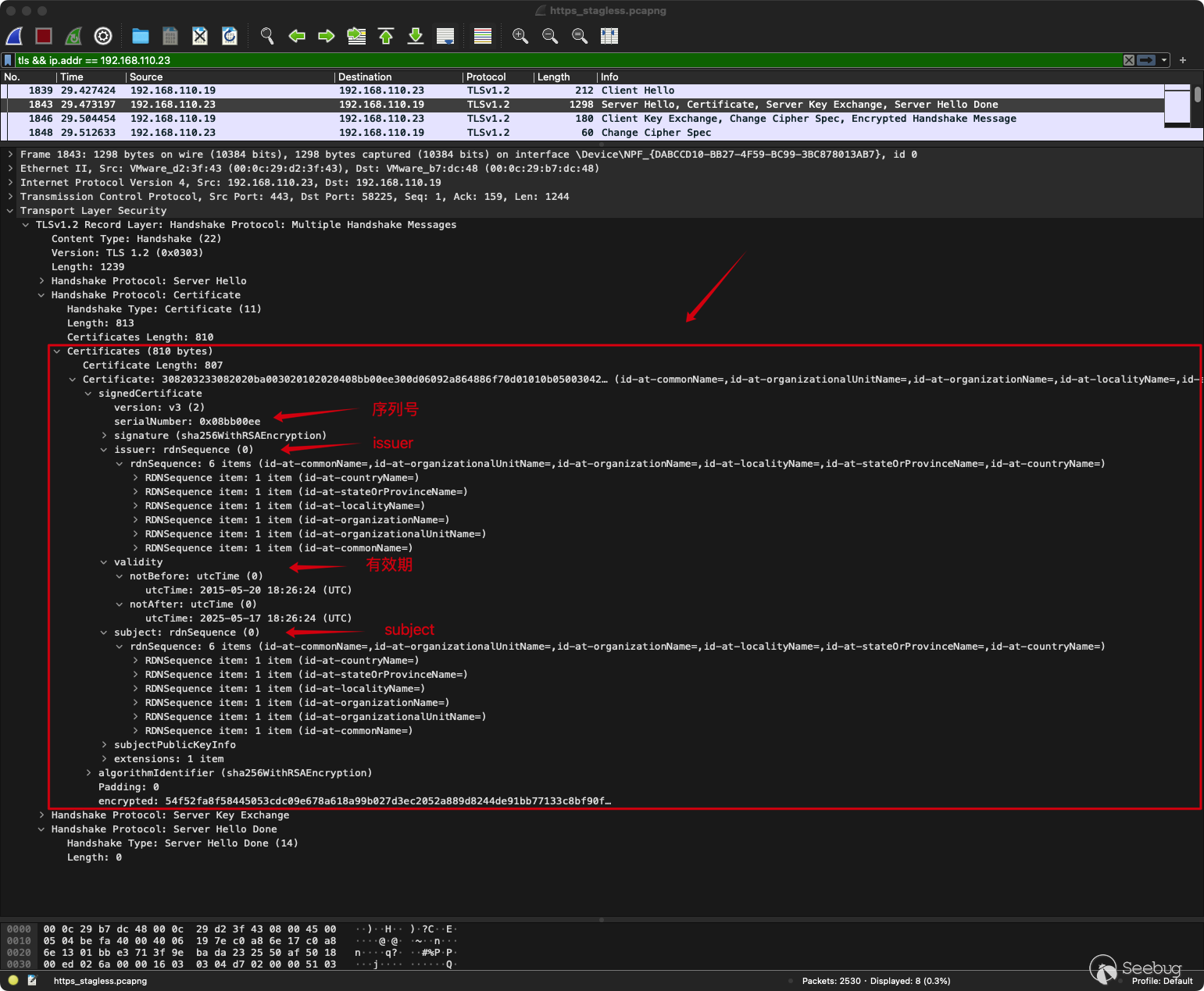Open a capture file with folder icon
This screenshot has height=991, width=1204.
pyautogui.click(x=141, y=36)
